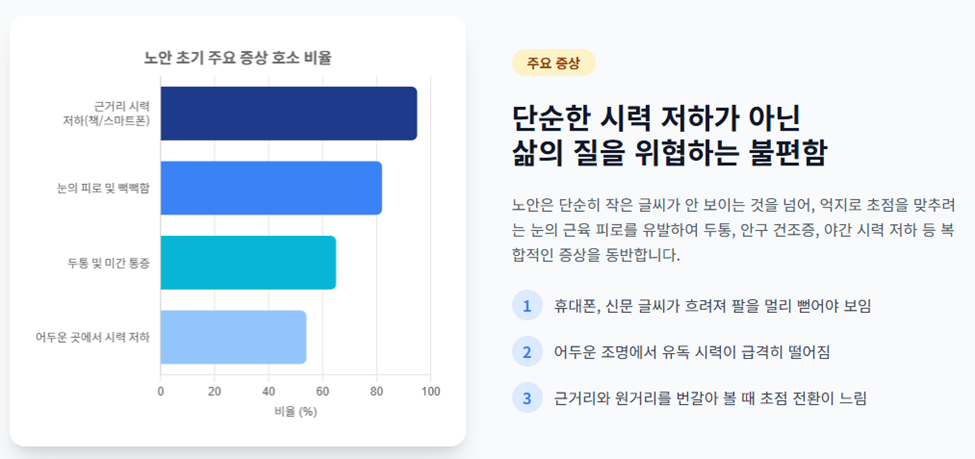This screenshot has width=975, height=459.
Task: Click the paragraph starting with 노안은 단순히
Action: click(x=732, y=230)
